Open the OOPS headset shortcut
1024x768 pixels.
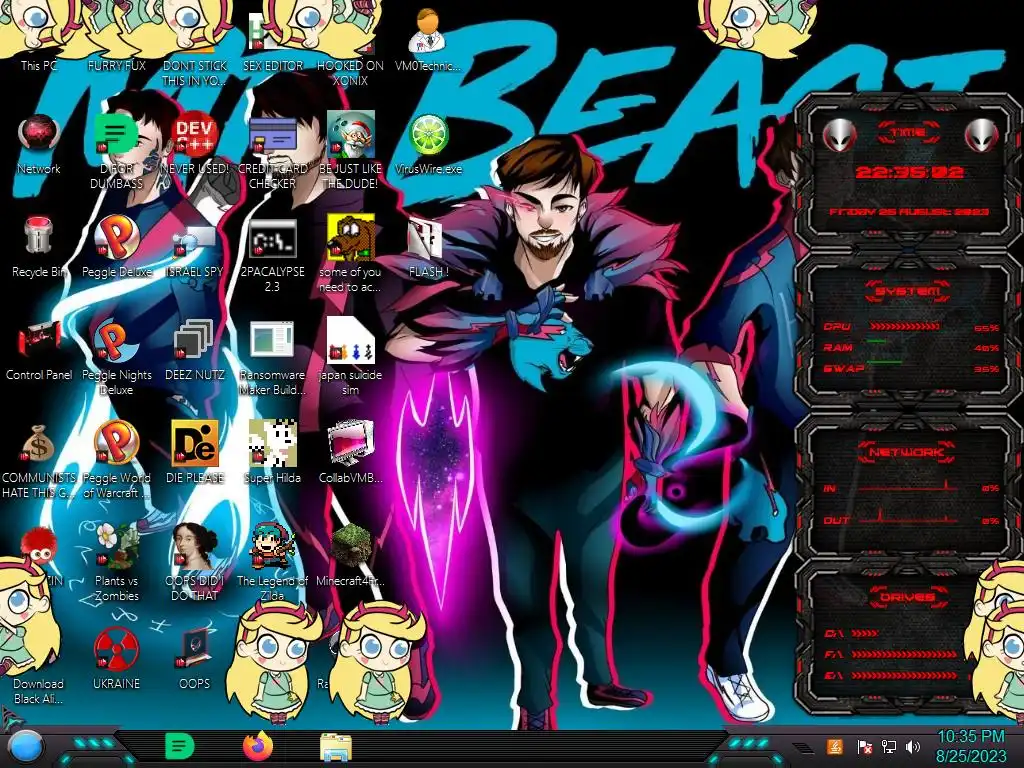(x=195, y=658)
